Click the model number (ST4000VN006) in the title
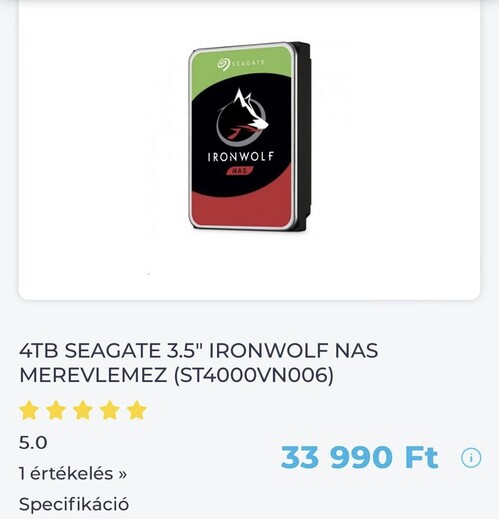Image resolution: width=499 pixels, height=519 pixels. (254, 375)
